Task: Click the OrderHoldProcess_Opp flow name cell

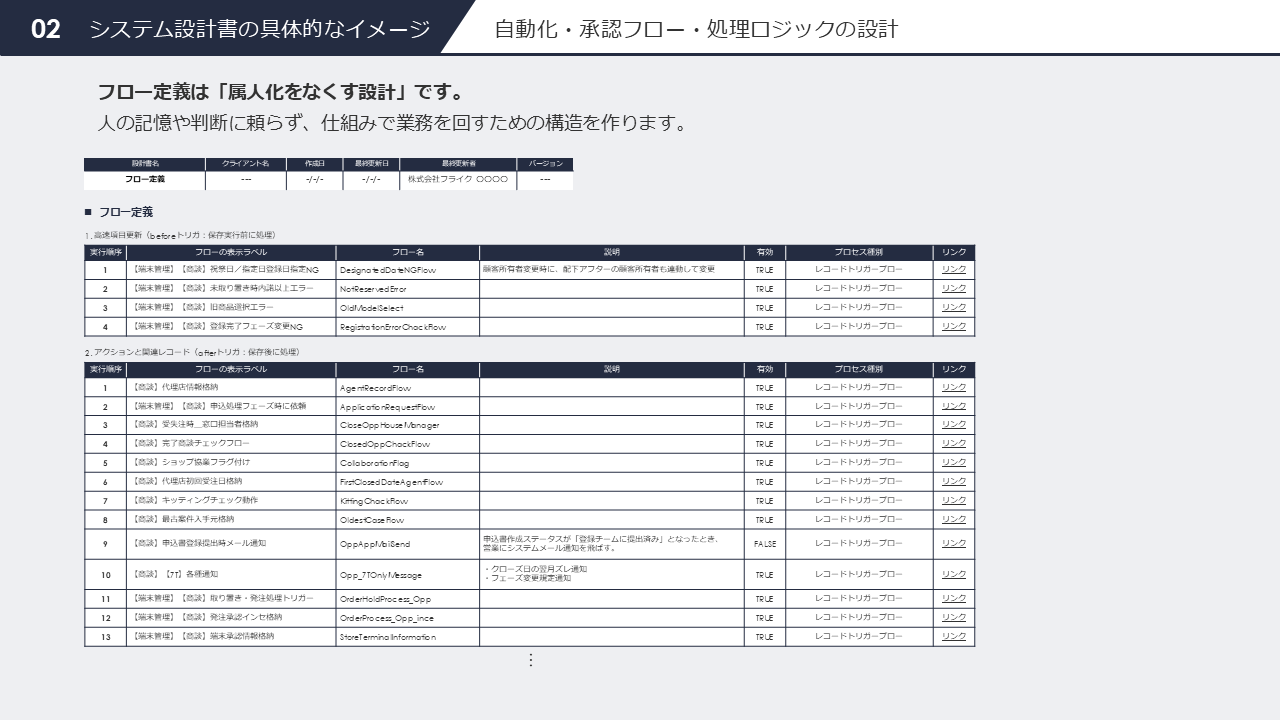Action: click(x=386, y=599)
